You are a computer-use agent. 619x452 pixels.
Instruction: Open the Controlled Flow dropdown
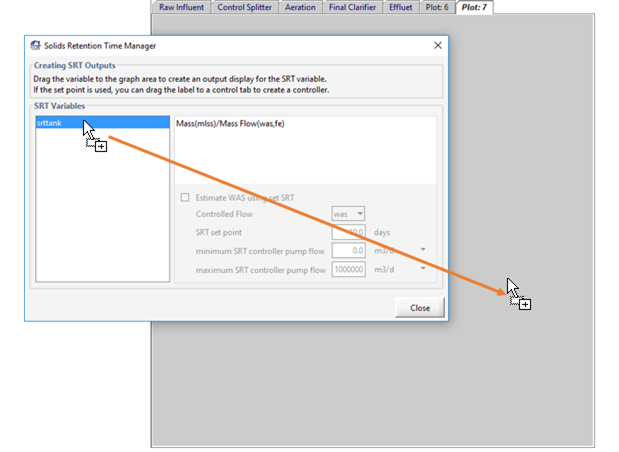point(348,214)
